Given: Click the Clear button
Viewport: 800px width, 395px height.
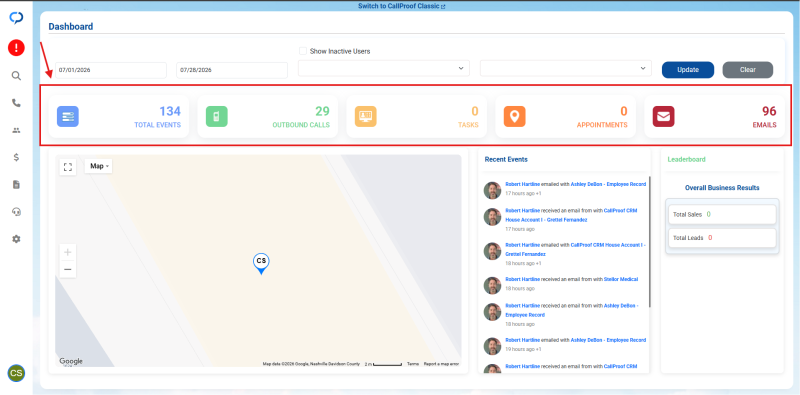Looking at the screenshot, I should tap(747, 70).
